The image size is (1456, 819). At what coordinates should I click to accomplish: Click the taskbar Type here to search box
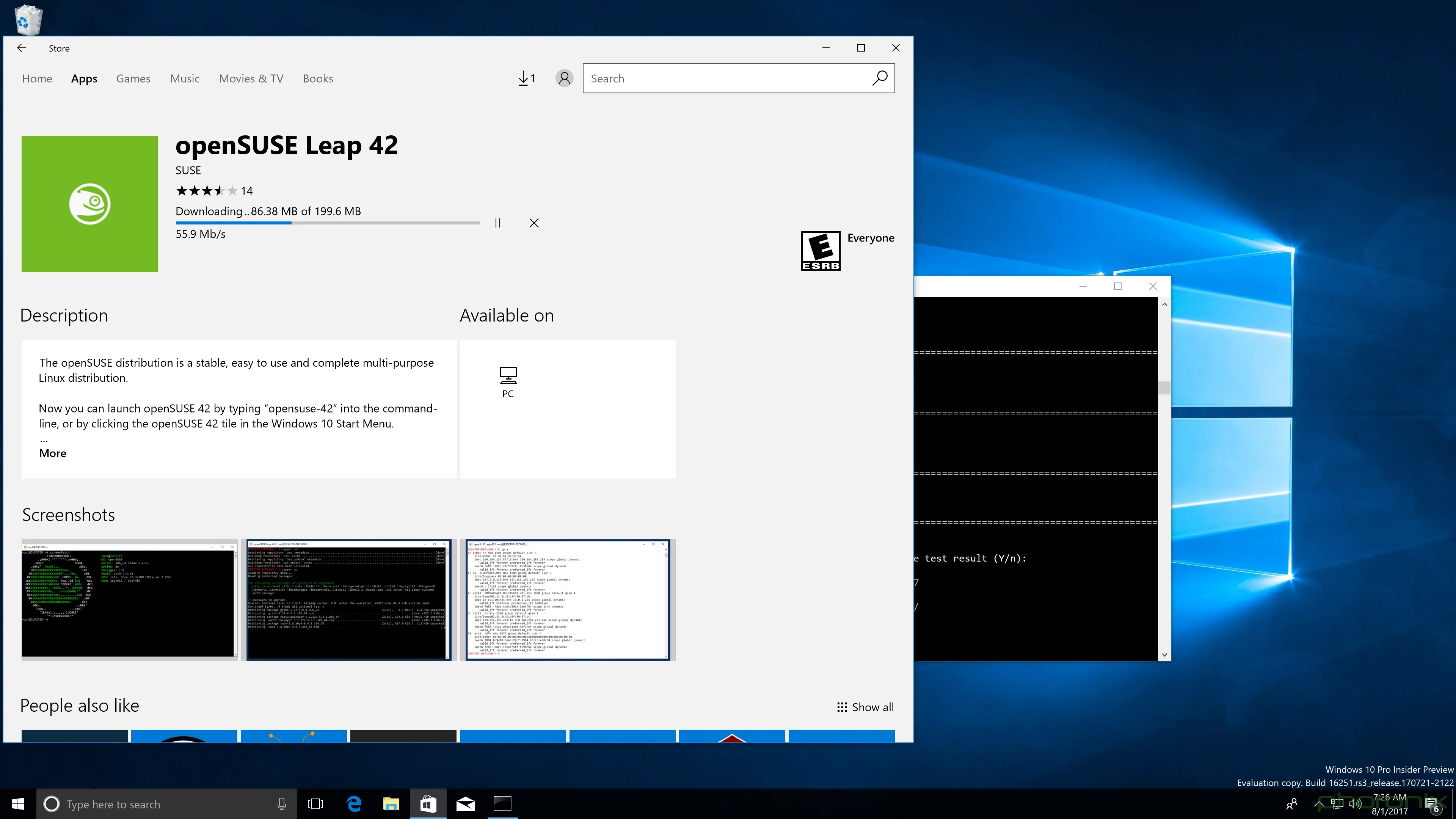tap(167, 804)
